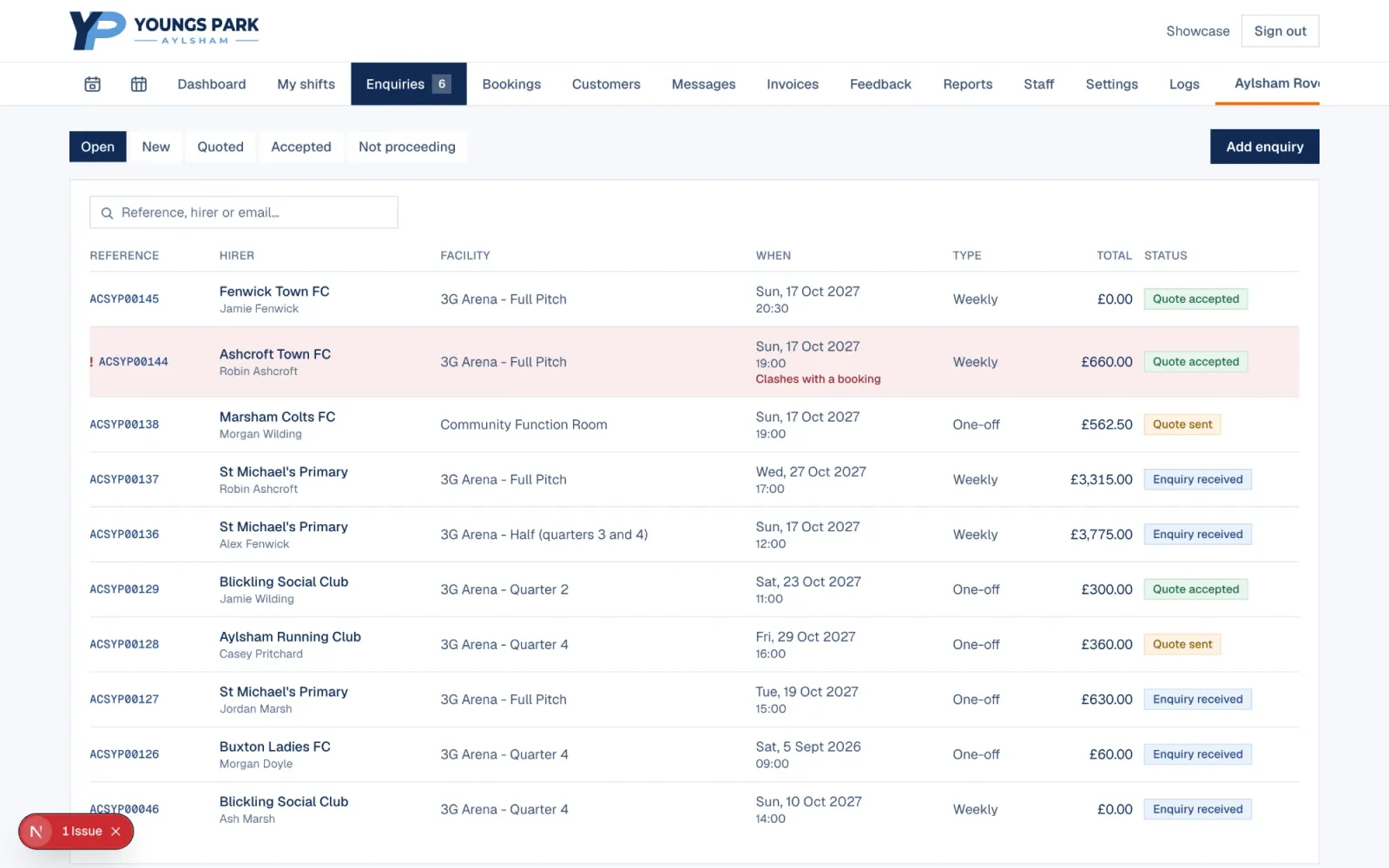Open clashing enquiry ACSYP00144
This screenshot has height=868, width=1389.
[134, 362]
